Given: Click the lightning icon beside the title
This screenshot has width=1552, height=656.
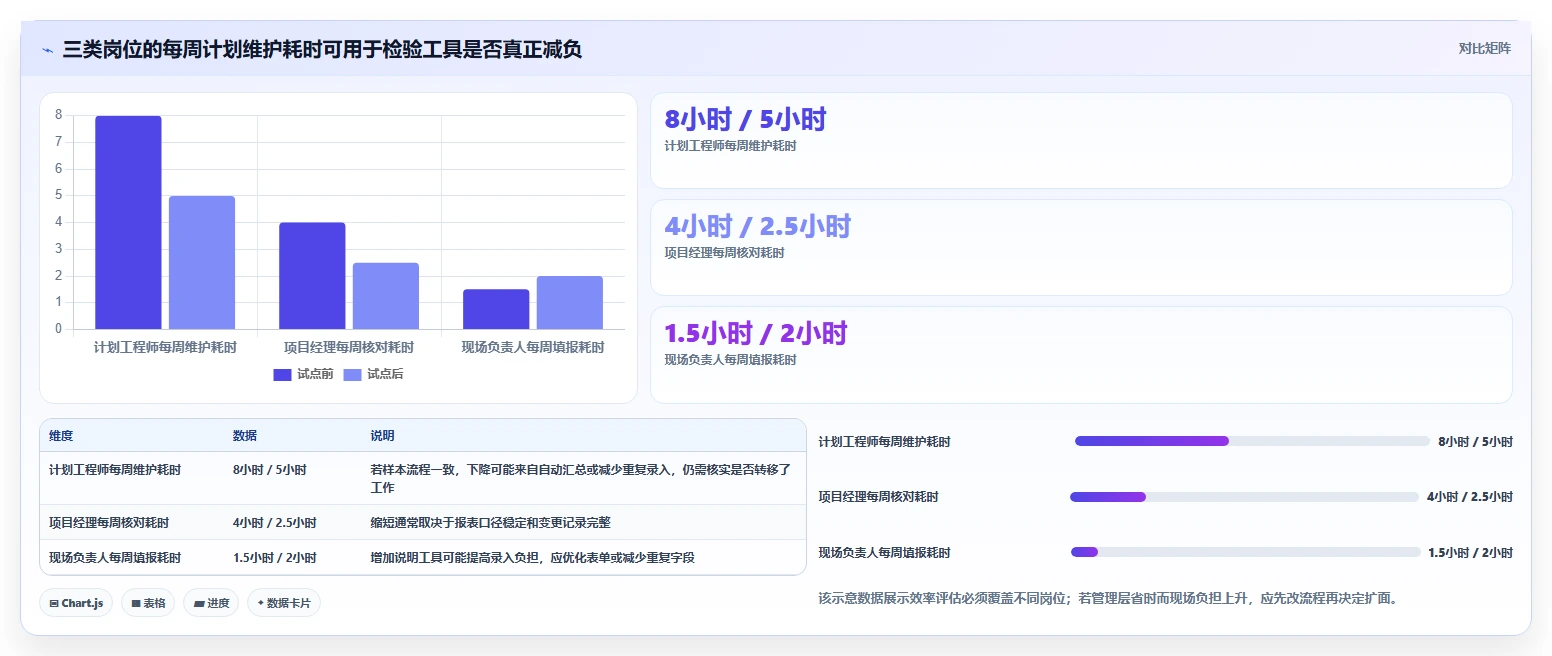Looking at the screenshot, I should (47, 50).
